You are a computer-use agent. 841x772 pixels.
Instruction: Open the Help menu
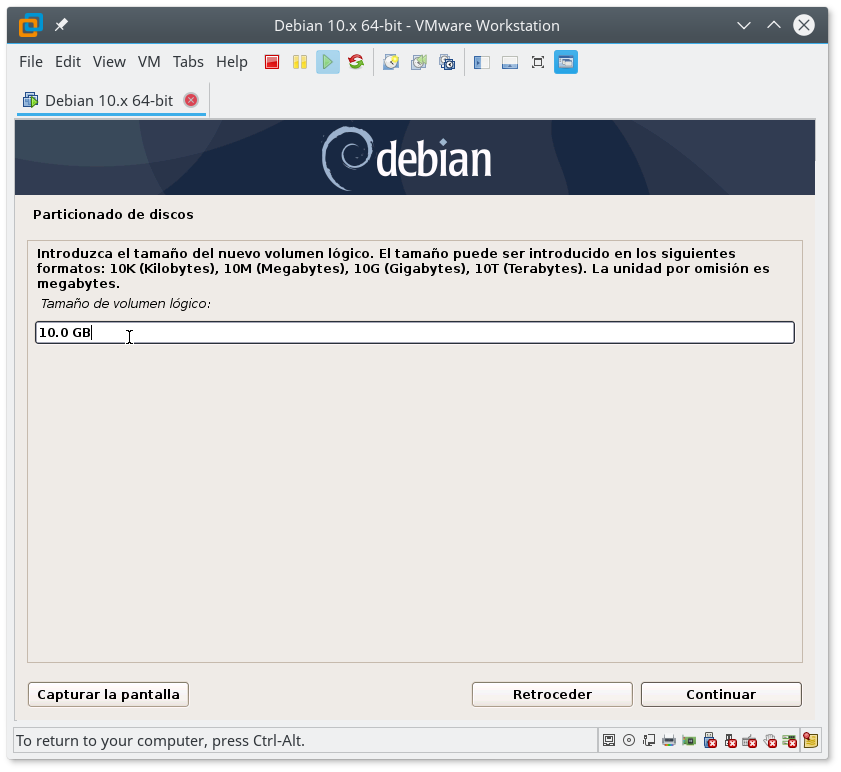[x=232, y=62]
